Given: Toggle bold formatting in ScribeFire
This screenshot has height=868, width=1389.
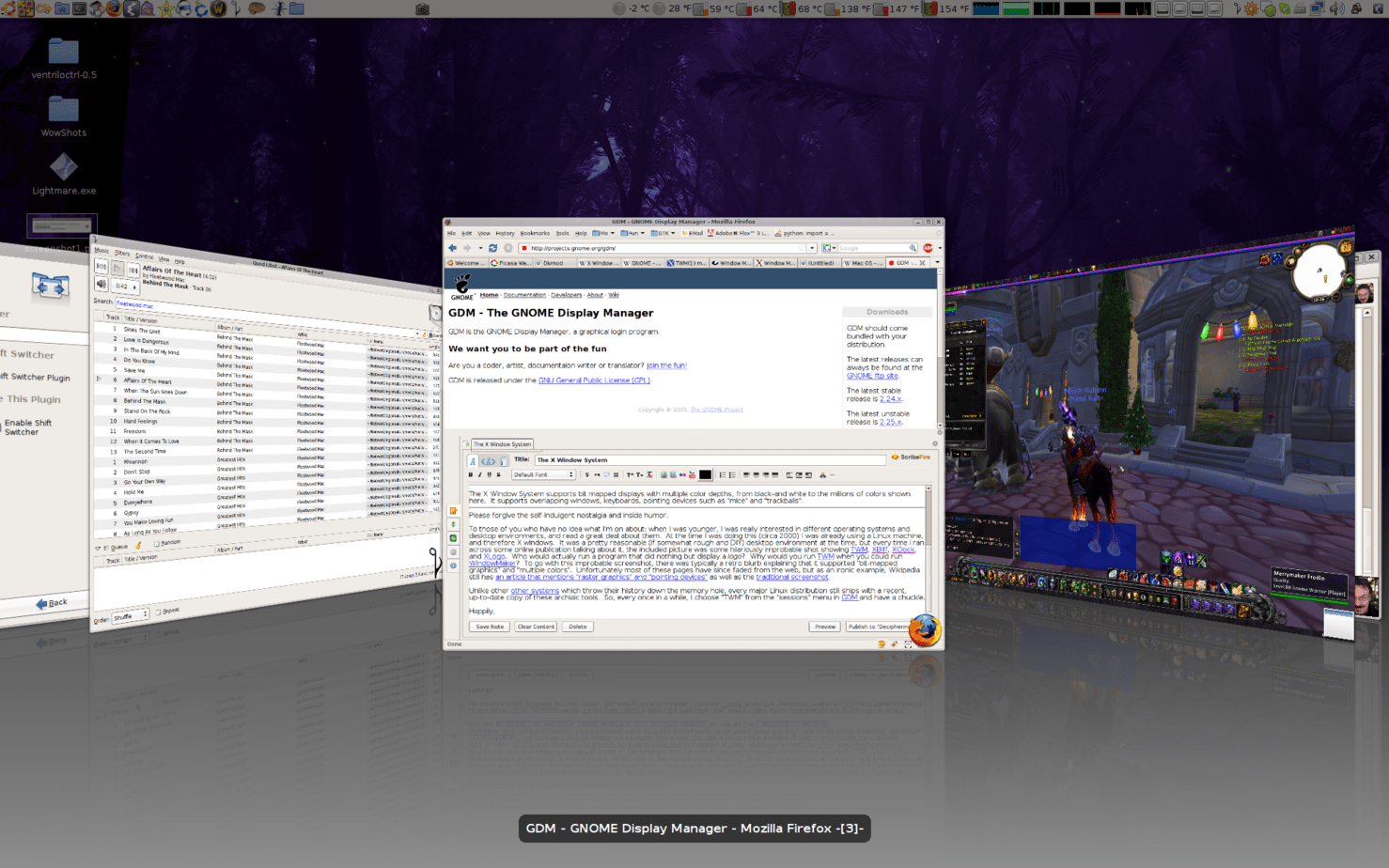Looking at the screenshot, I should pyautogui.click(x=471, y=474).
